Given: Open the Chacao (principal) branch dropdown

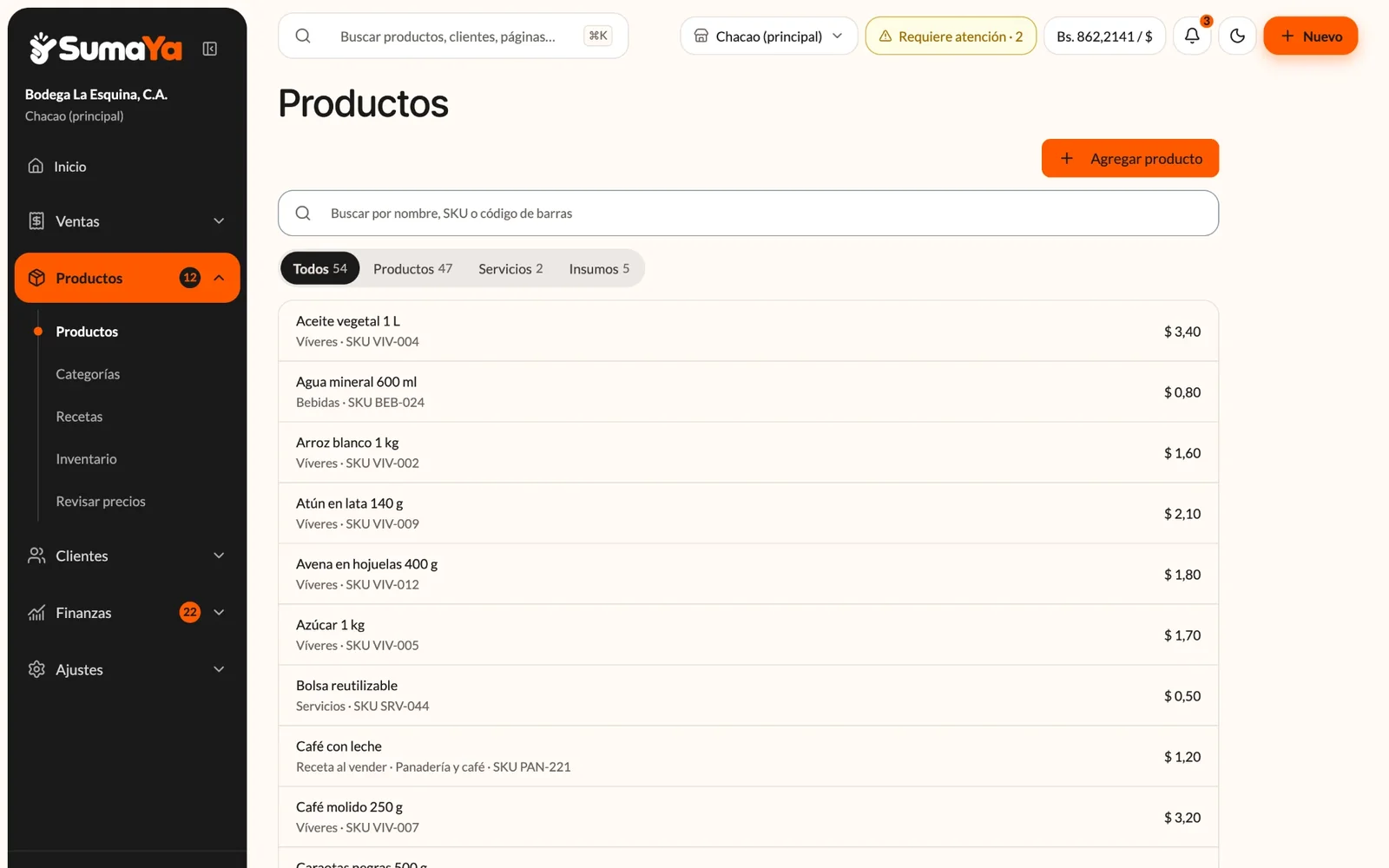Looking at the screenshot, I should pos(769,36).
